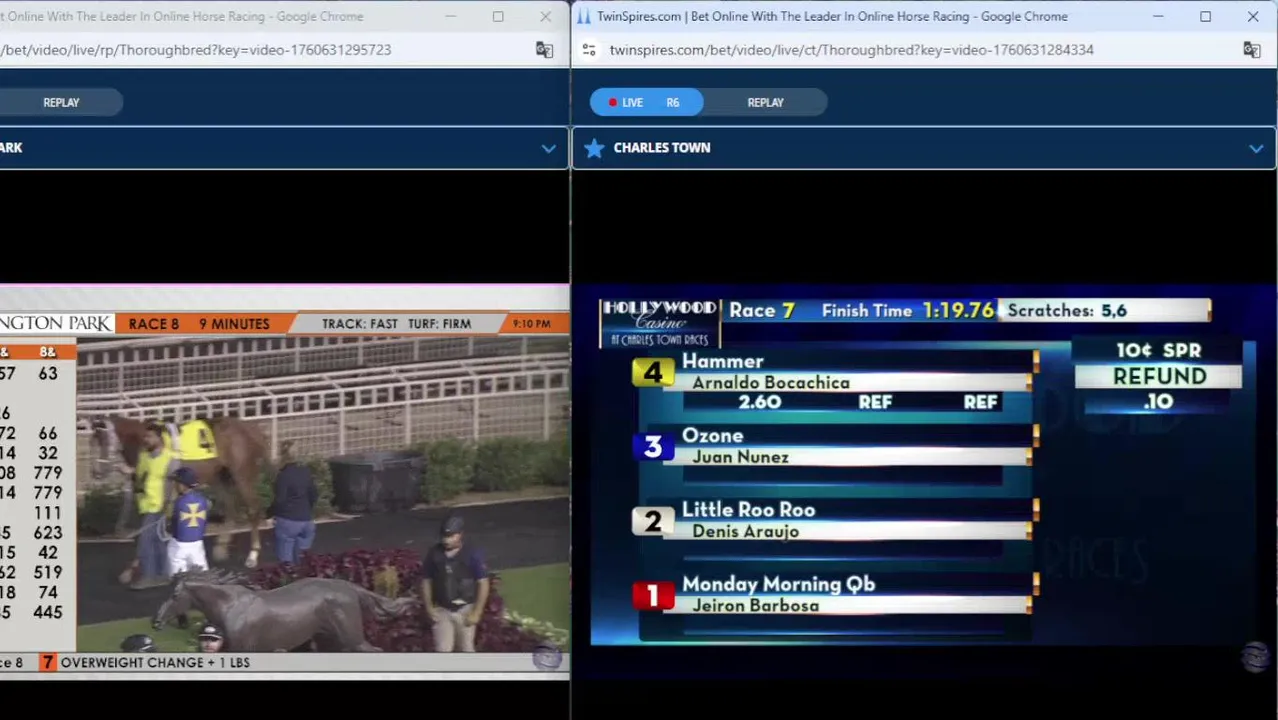Select REPLAY tab in the right window
The width and height of the screenshot is (1278, 720).
pos(766,102)
